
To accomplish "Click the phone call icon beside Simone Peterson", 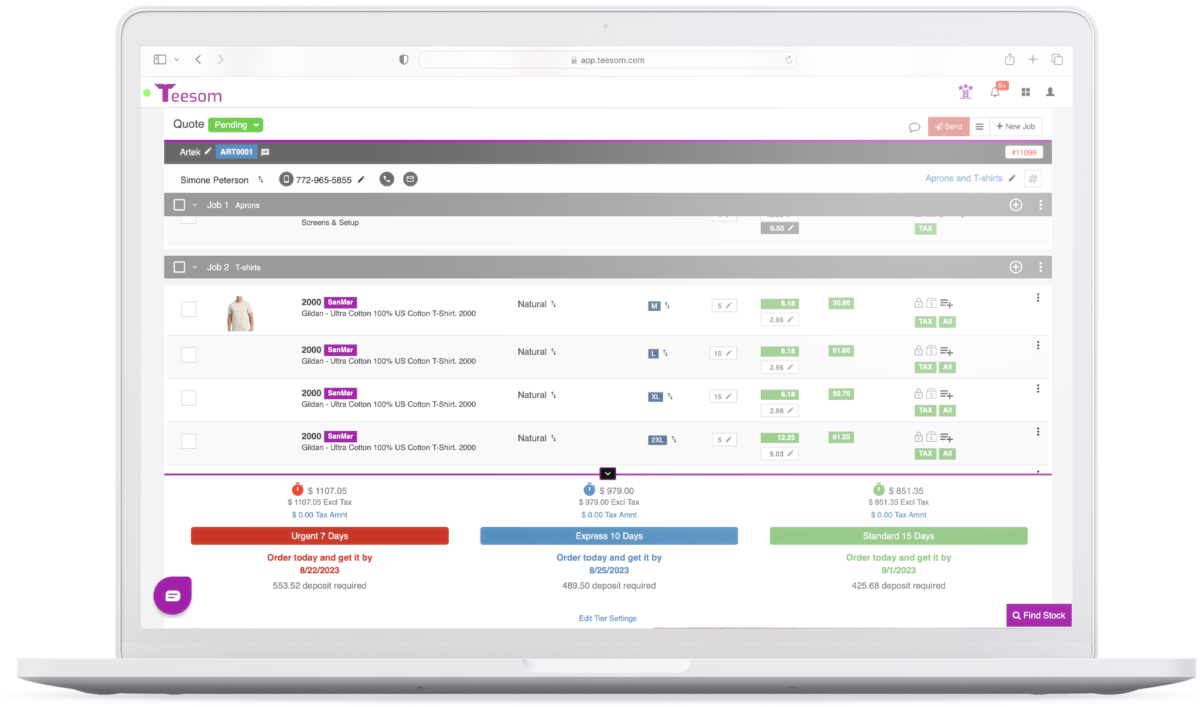I will [386, 179].
